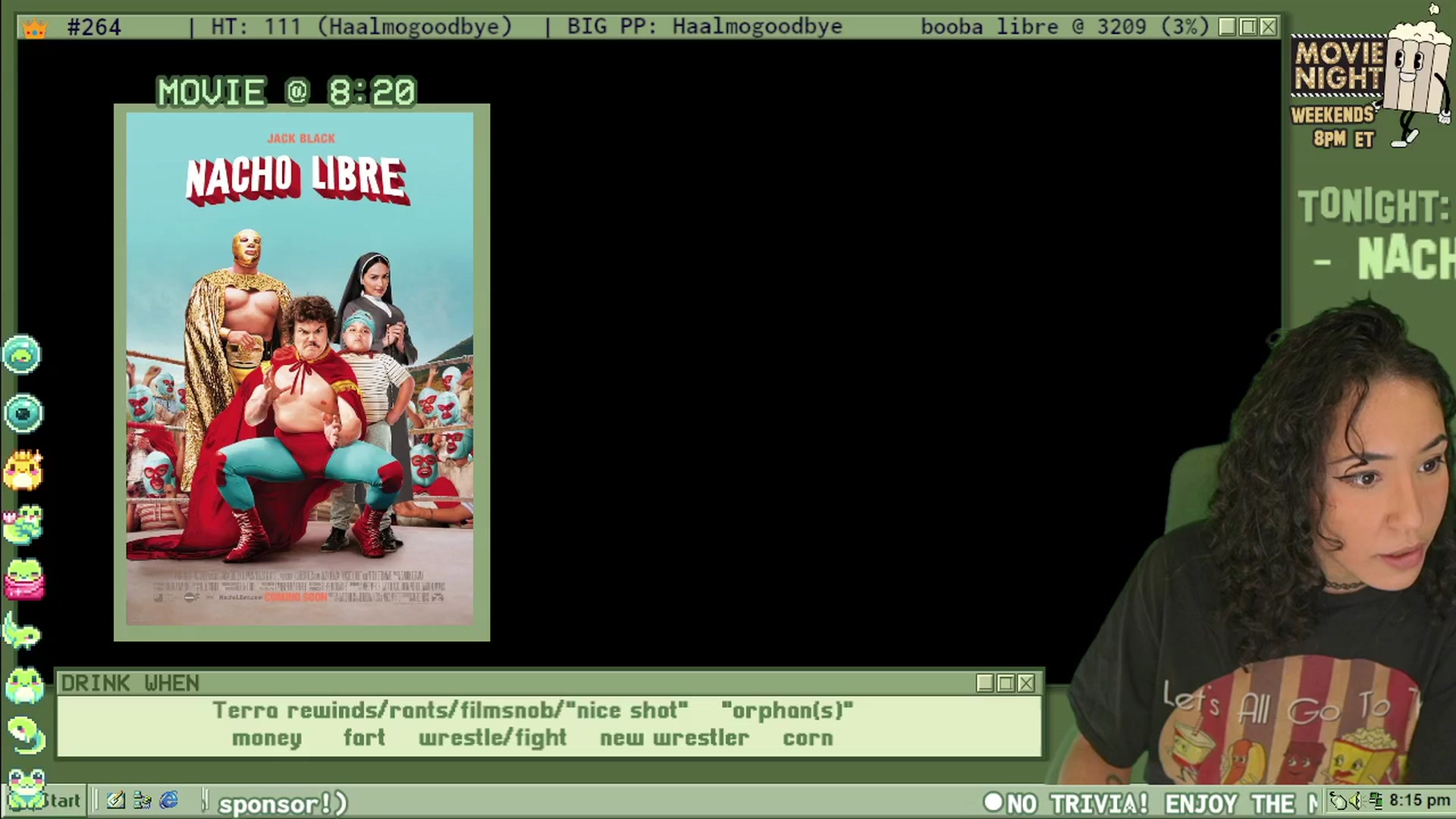Click the "corn" drink rule
1456x819 pixels.
click(x=808, y=738)
